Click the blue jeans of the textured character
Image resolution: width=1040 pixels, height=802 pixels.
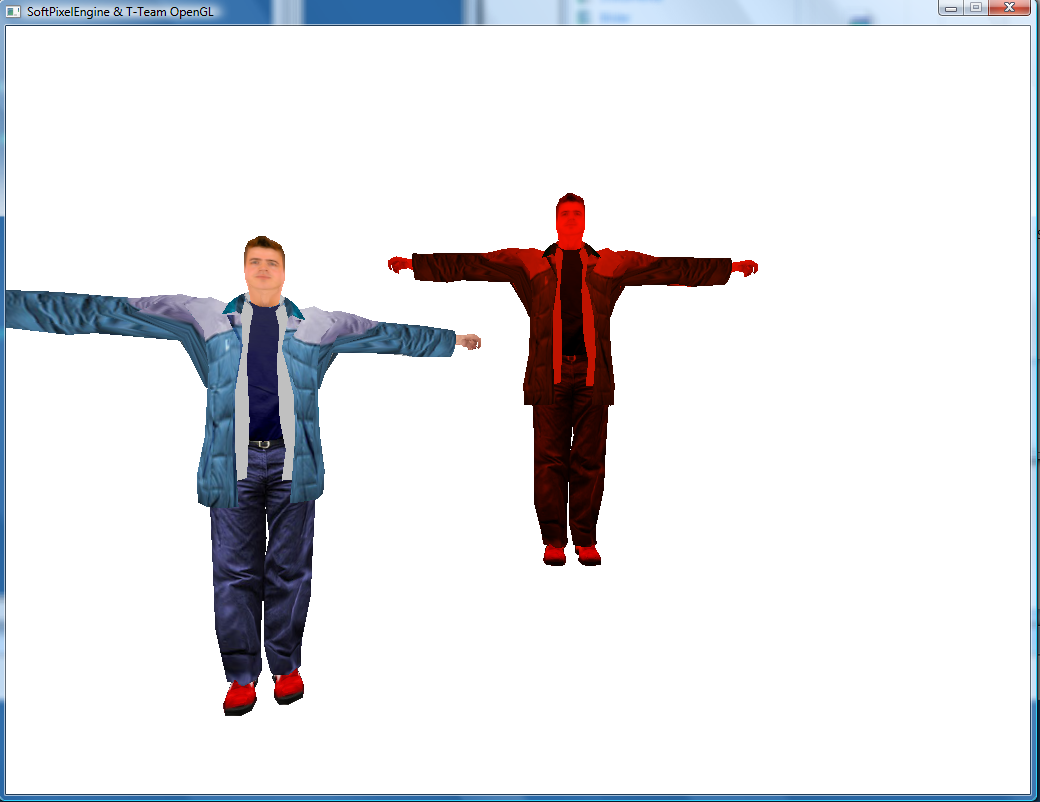click(262, 570)
